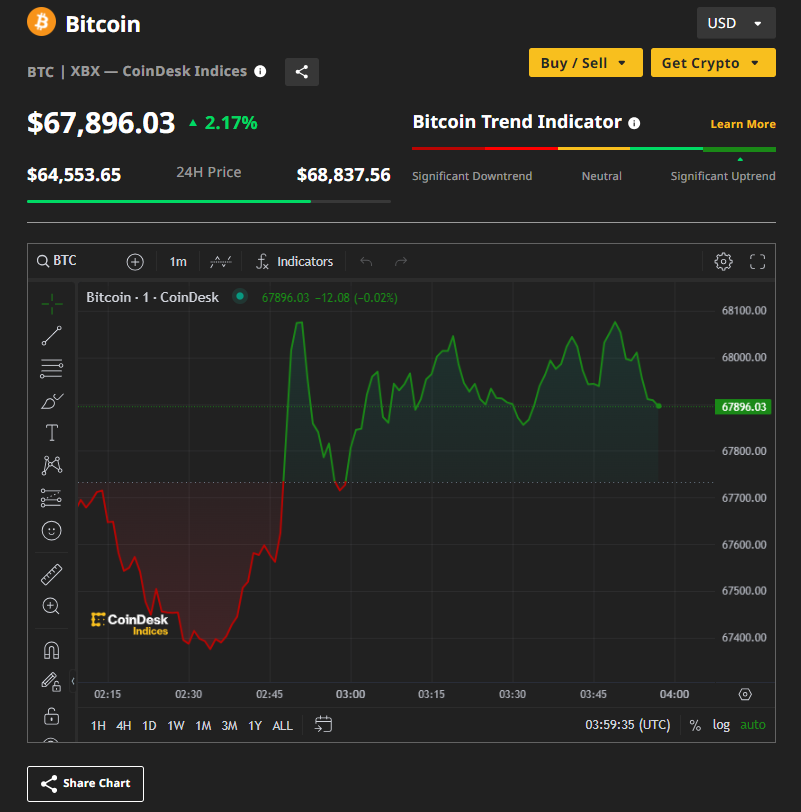Screen dimensions: 801x812
Task: Click the 24H low price $64,553.65
Action: [74, 175]
